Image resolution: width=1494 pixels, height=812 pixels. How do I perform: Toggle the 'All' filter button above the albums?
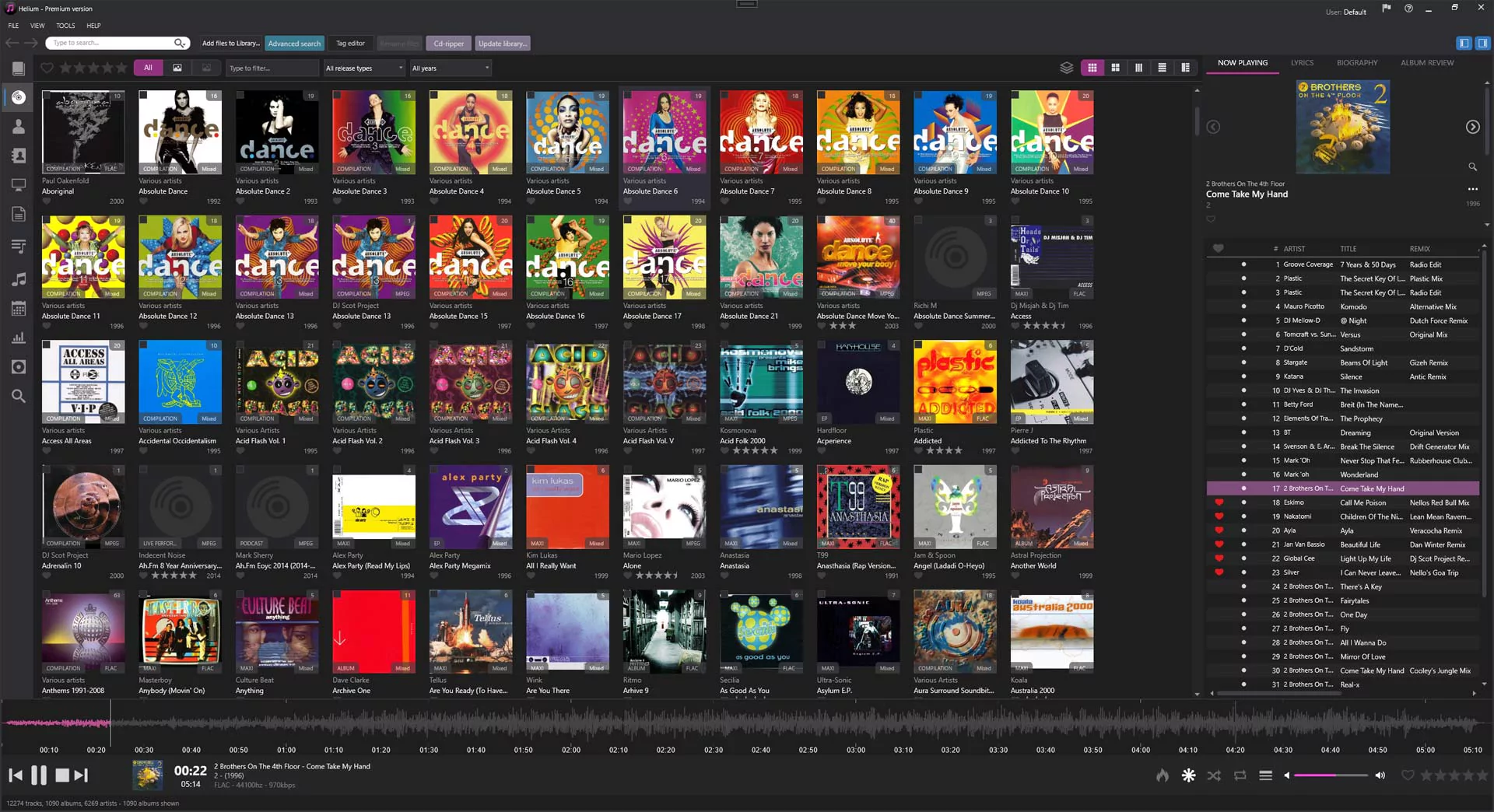(x=148, y=68)
